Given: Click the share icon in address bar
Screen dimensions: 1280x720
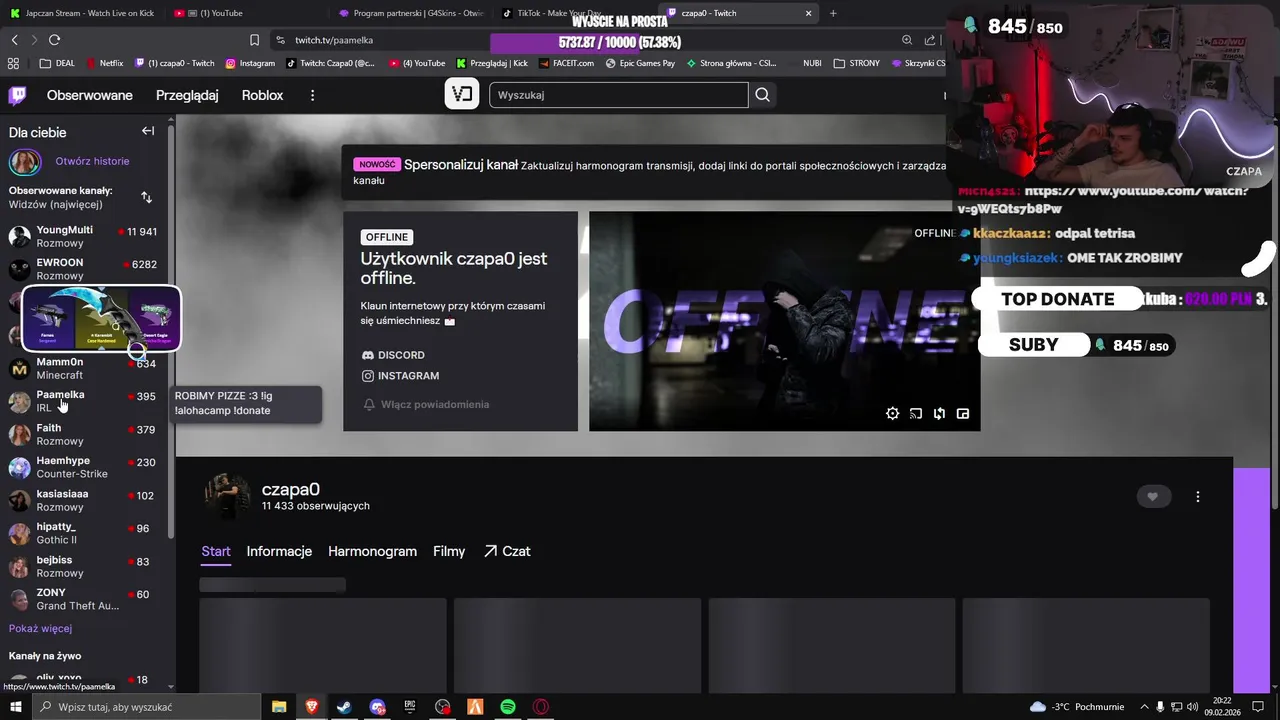Looking at the screenshot, I should (930, 40).
